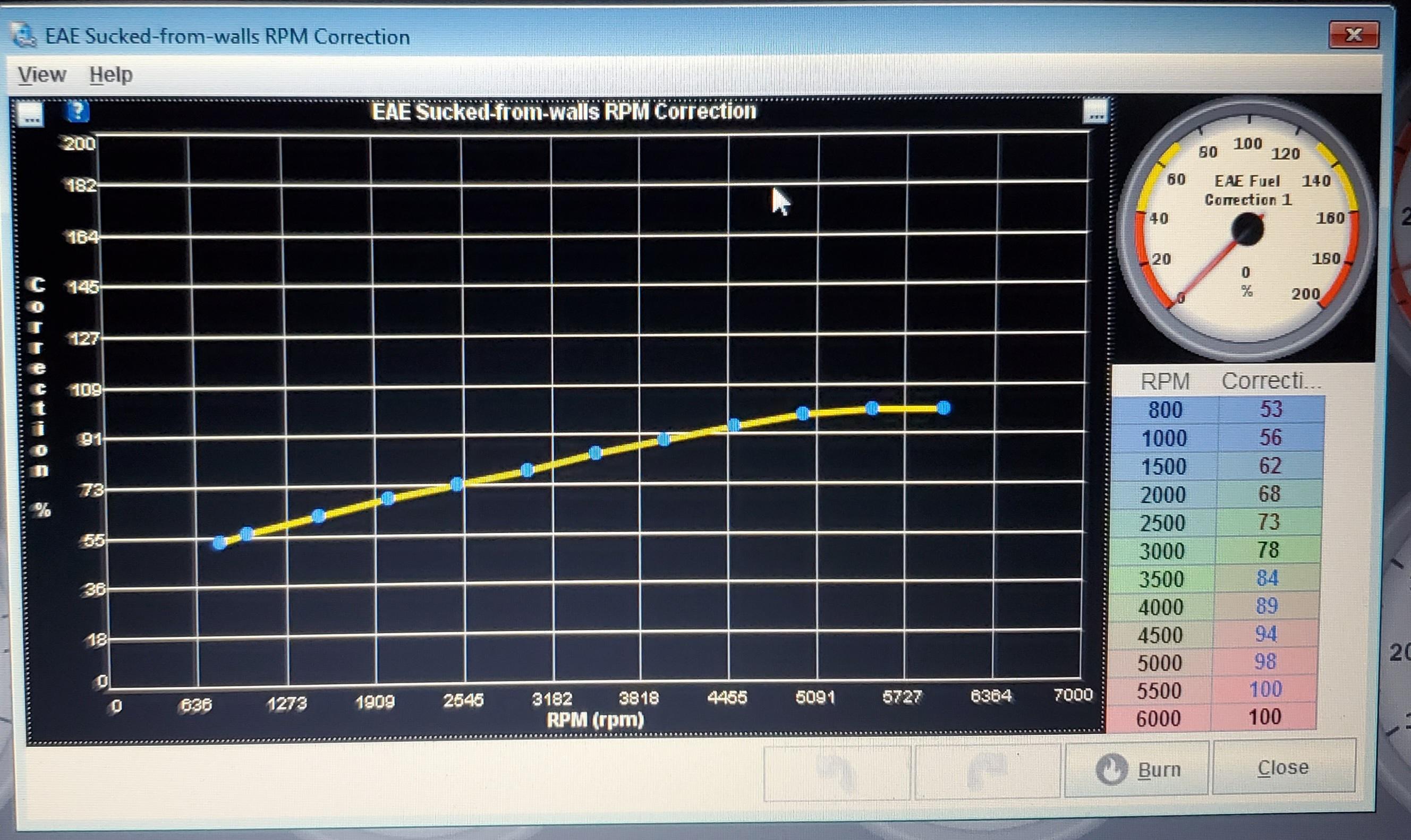Select RPM cell 4500
This screenshot has height=840, width=1411.
[x=1160, y=635]
